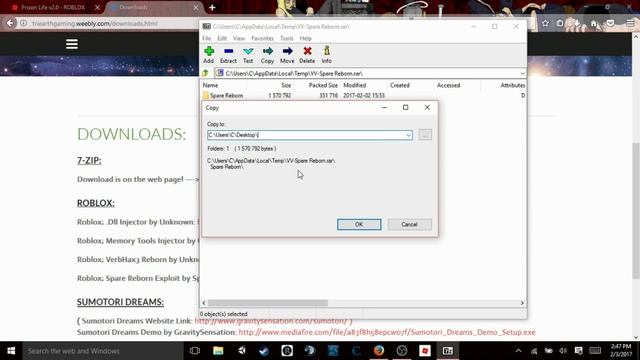This screenshot has height=360, width=640.
Task: Open Task View on the taskbar
Action: pos(195,351)
